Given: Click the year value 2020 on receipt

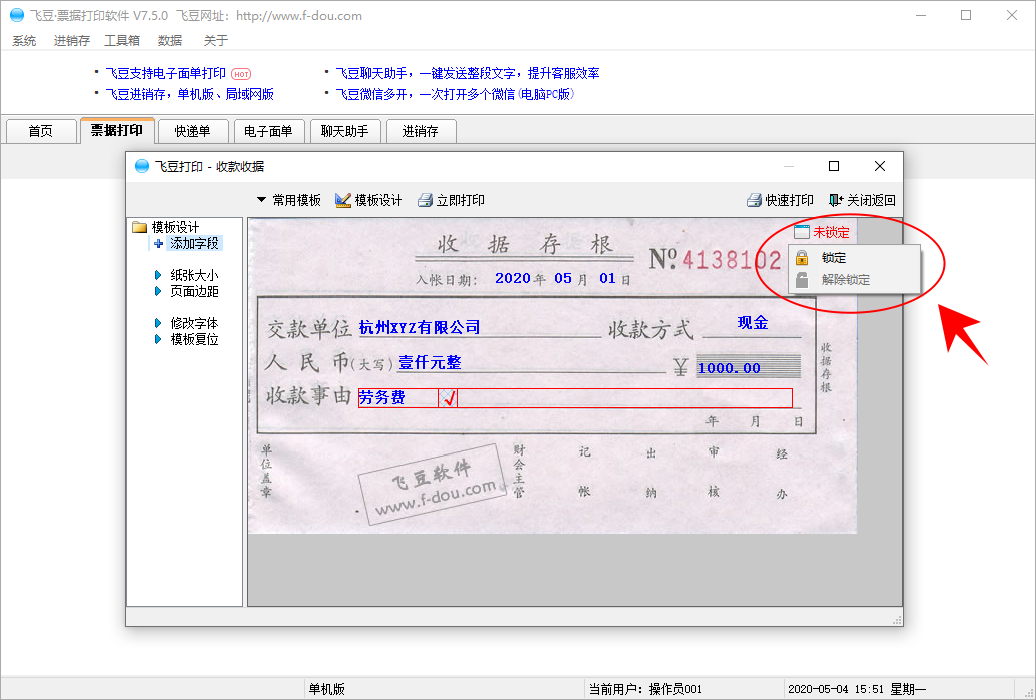Looking at the screenshot, I should [x=513, y=278].
